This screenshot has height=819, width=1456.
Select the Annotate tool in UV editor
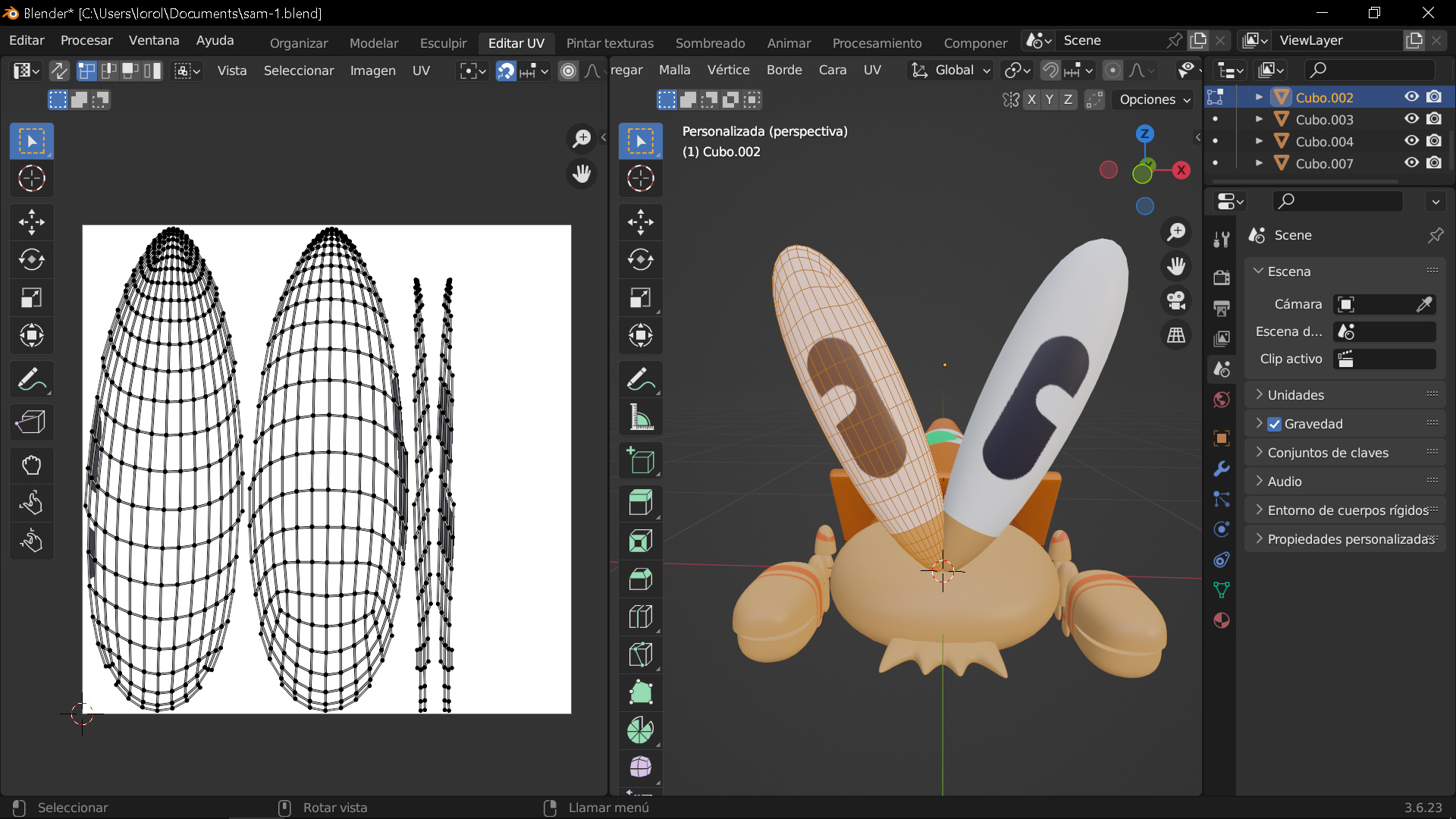31,379
